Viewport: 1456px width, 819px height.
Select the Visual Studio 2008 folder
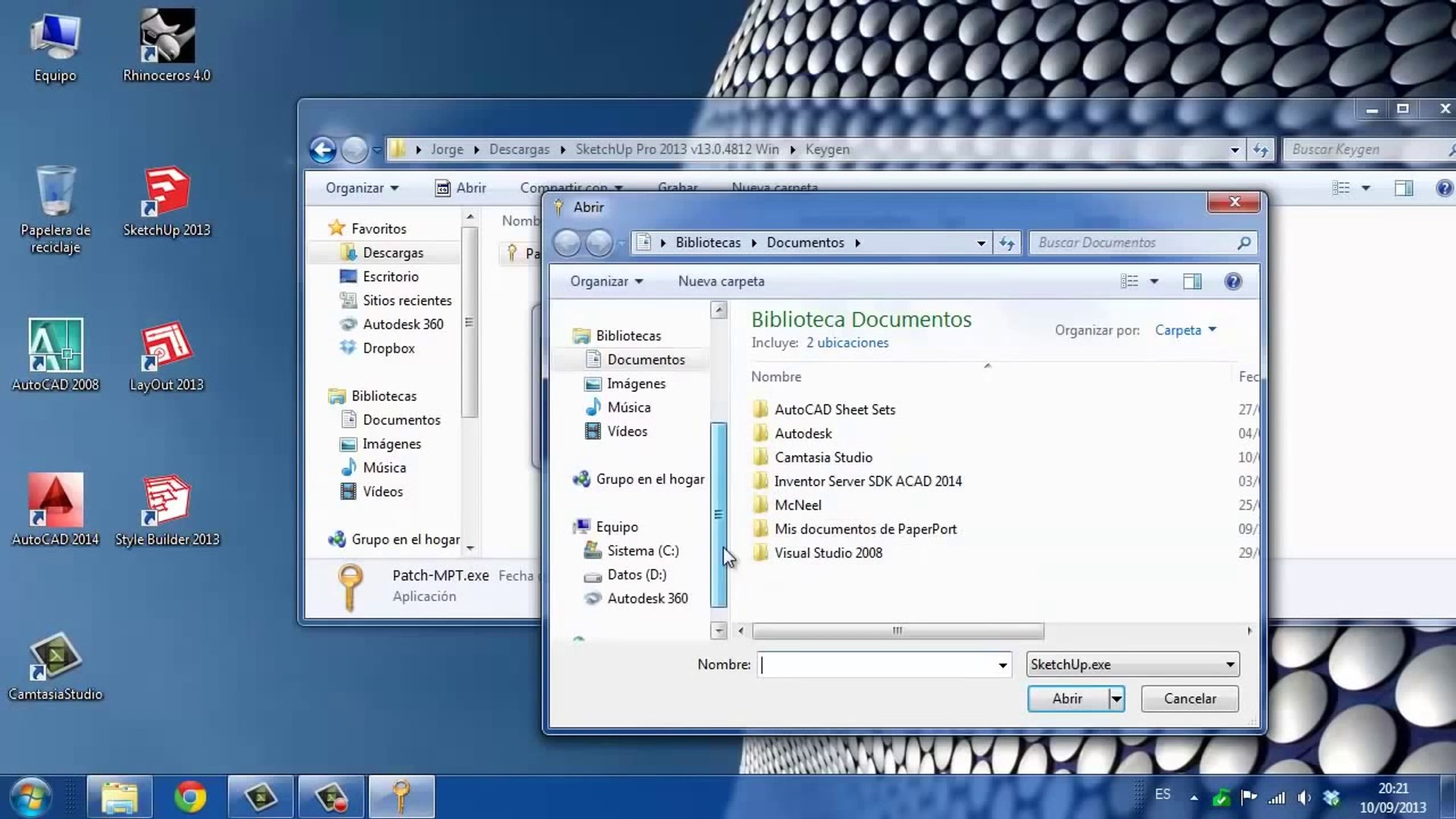tap(828, 553)
